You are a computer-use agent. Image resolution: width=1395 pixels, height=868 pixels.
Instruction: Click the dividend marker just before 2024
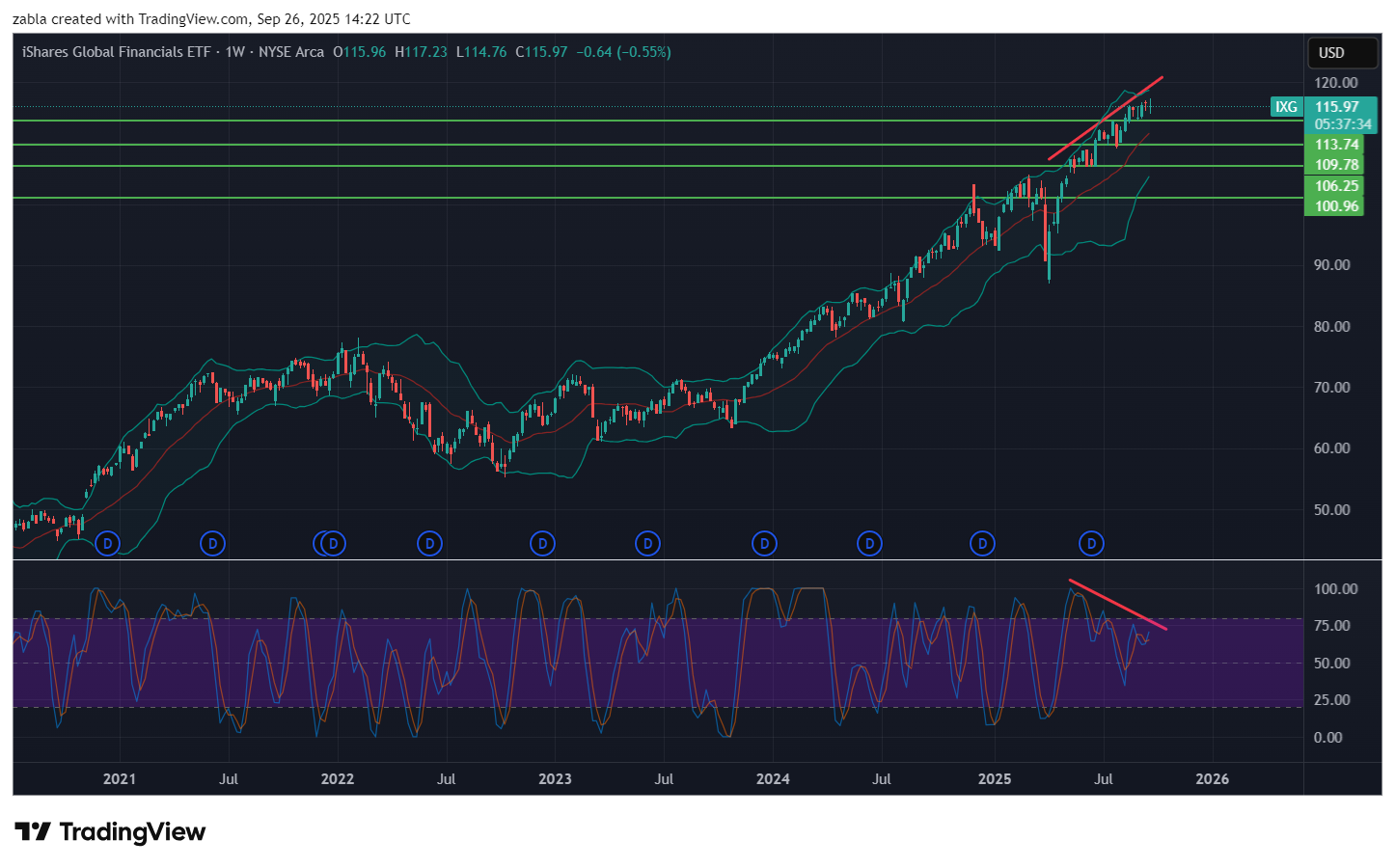[x=764, y=544]
